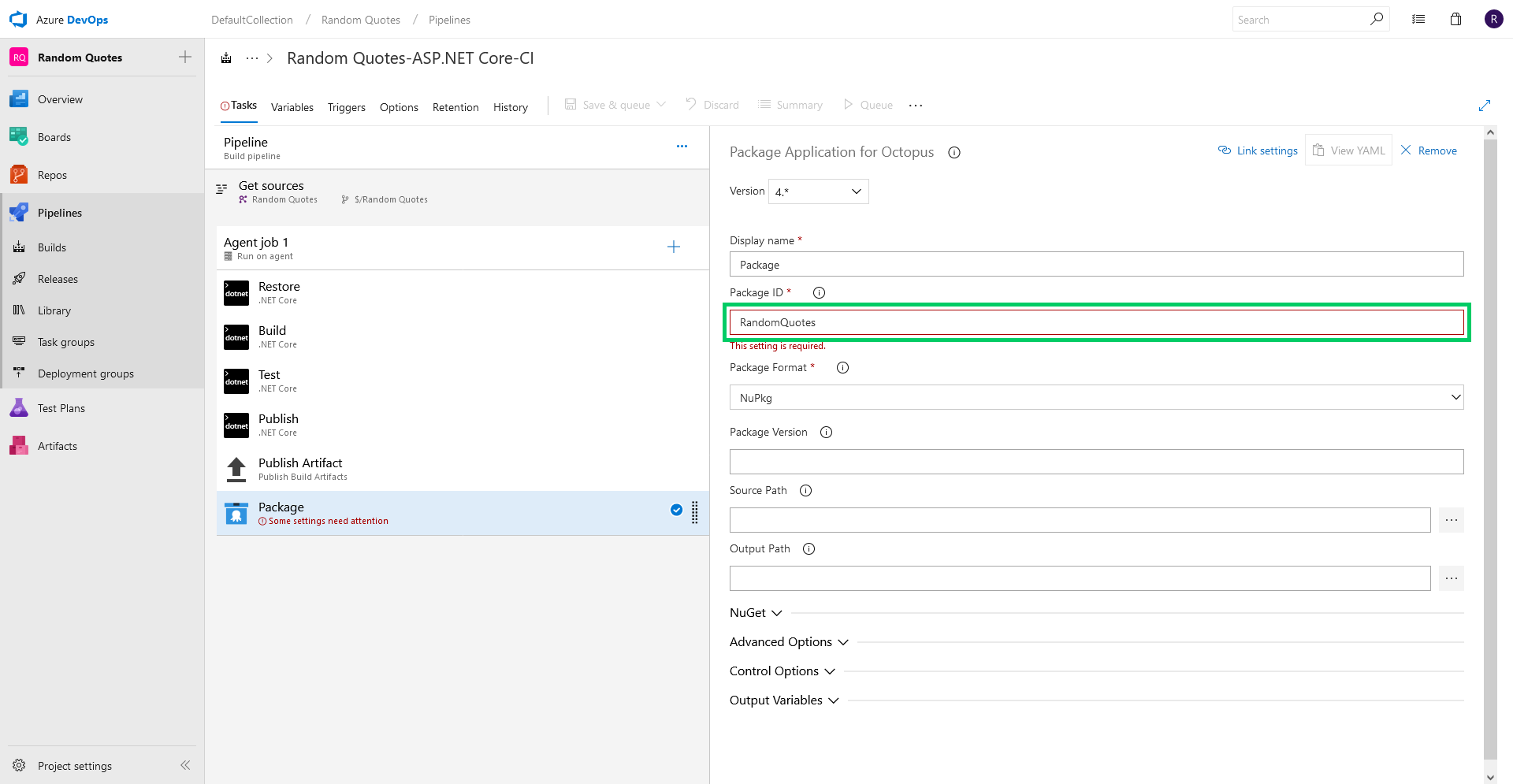Image resolution: width=1513 pixels, height=784 pixels.
Task: Click info icon next to Package Format
Action: (x=842, y=367)
